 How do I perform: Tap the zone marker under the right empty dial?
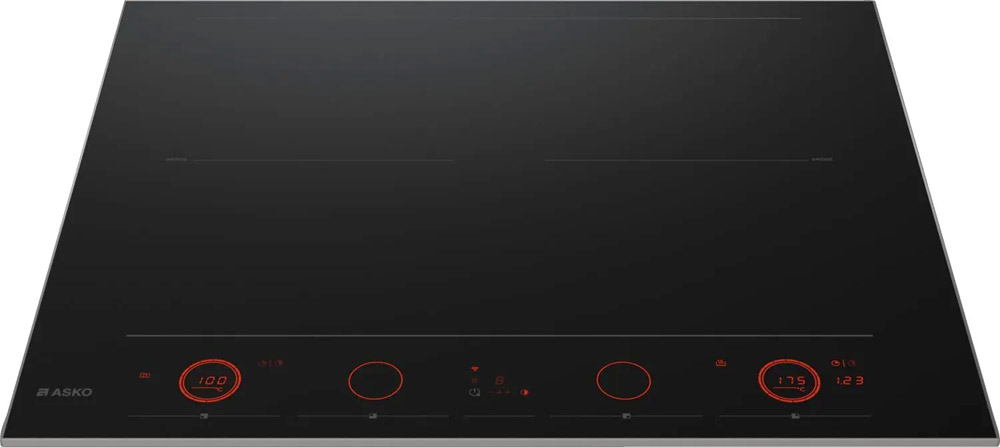tap(626, 416)
